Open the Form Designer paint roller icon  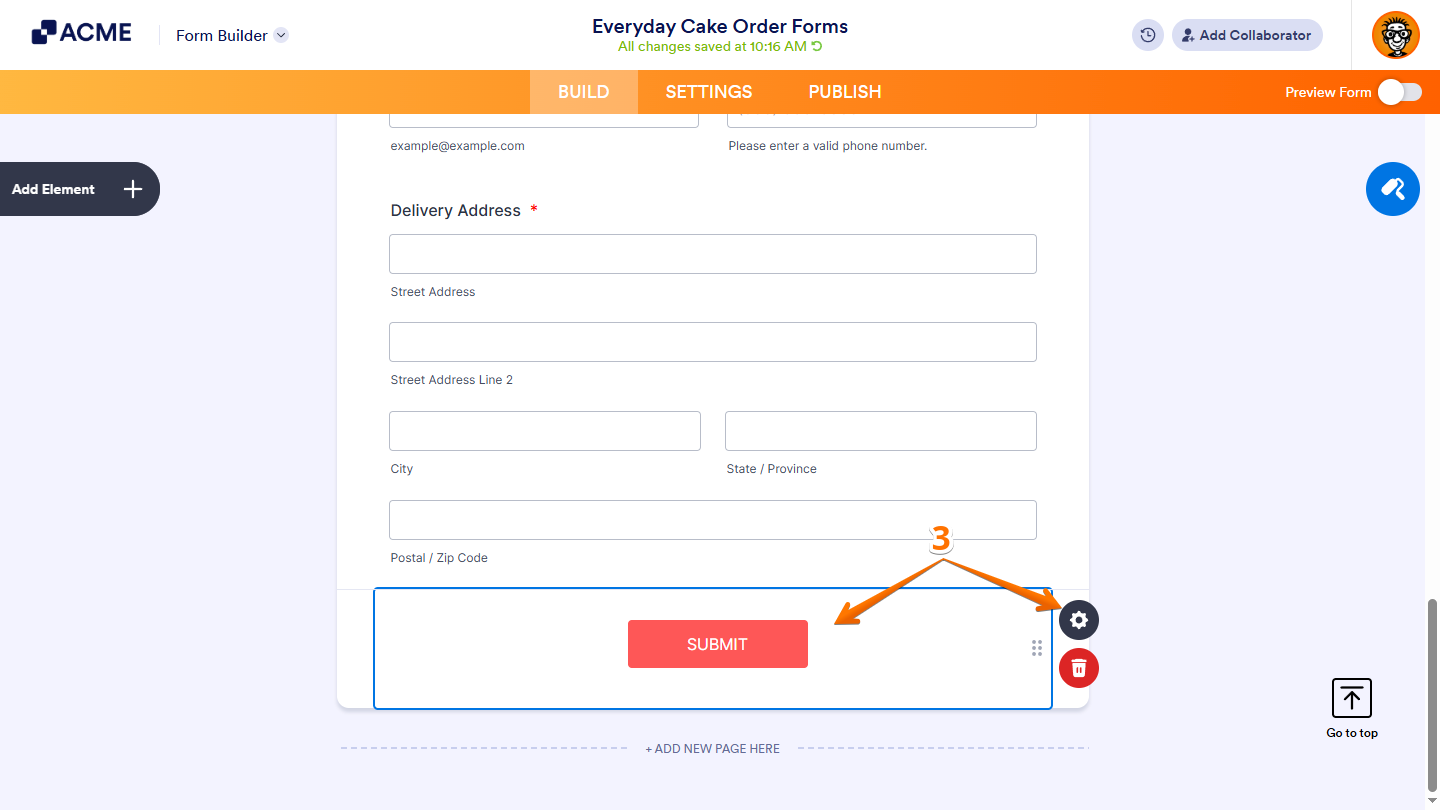click(x=1393, y=189)
